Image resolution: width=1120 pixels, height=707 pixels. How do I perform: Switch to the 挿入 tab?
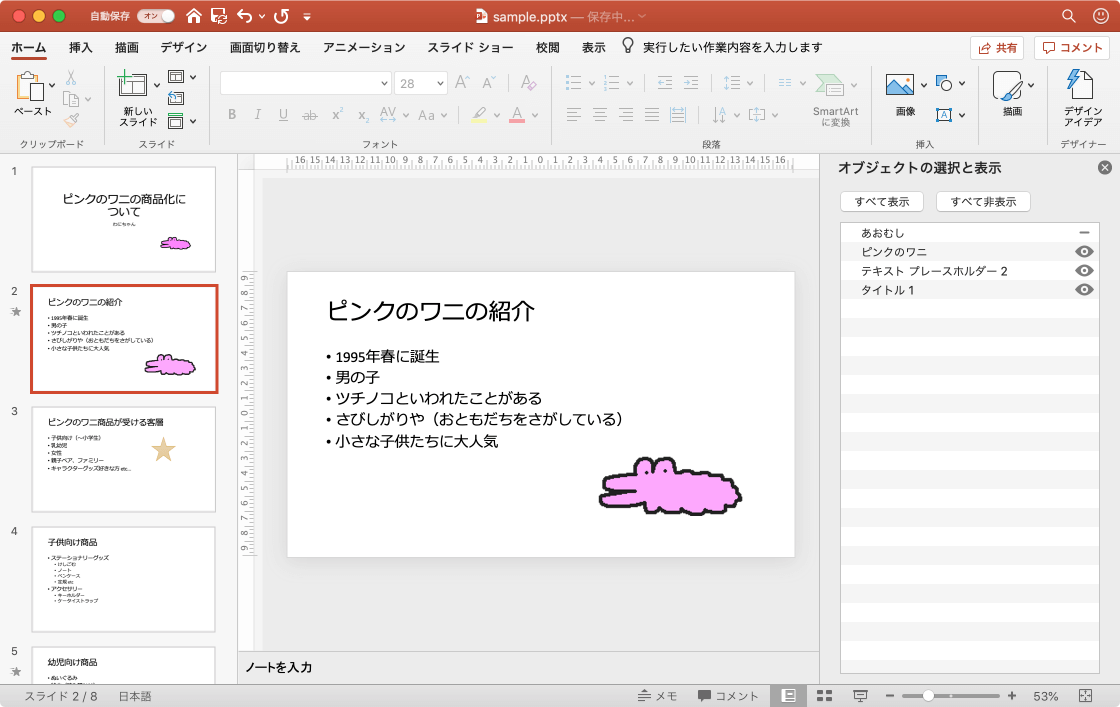click(81, 47)
